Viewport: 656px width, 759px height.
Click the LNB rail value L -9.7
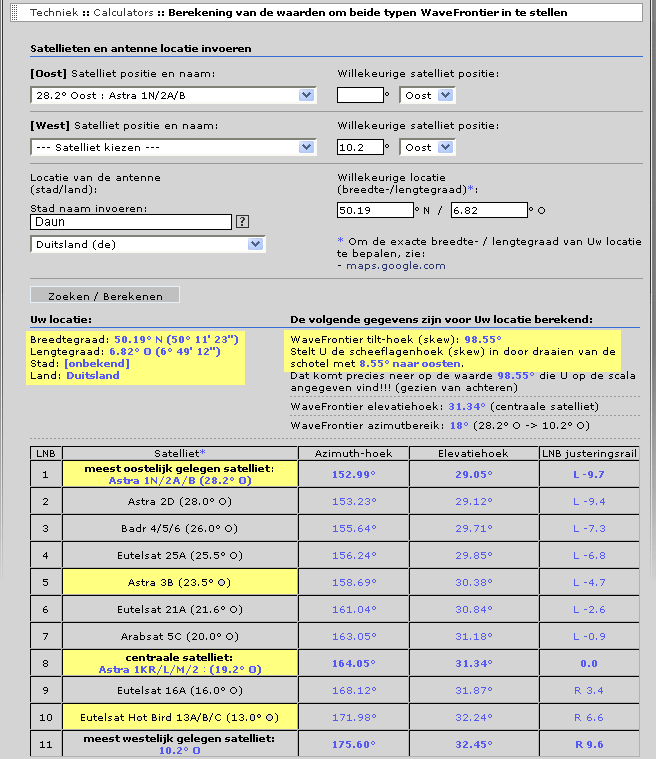click(x=589, y=474)
